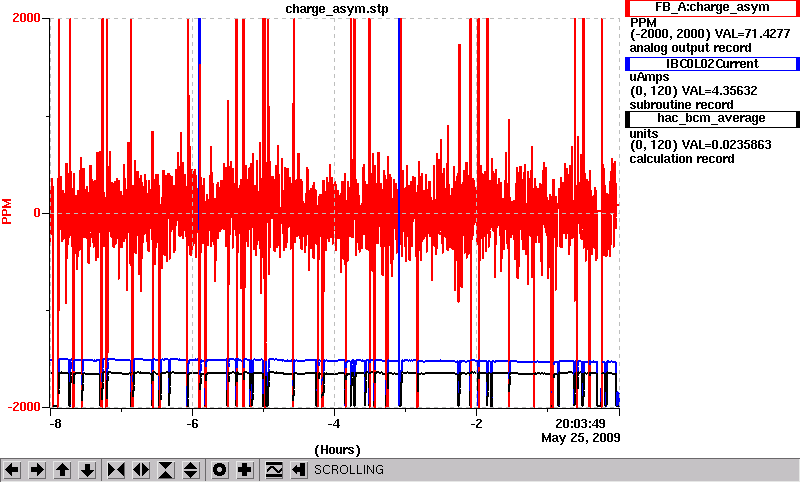The width and height of the screenshot is (800, 482).
Task: Click the 20:03:49 timestamp
Action: tap(580, 424)
